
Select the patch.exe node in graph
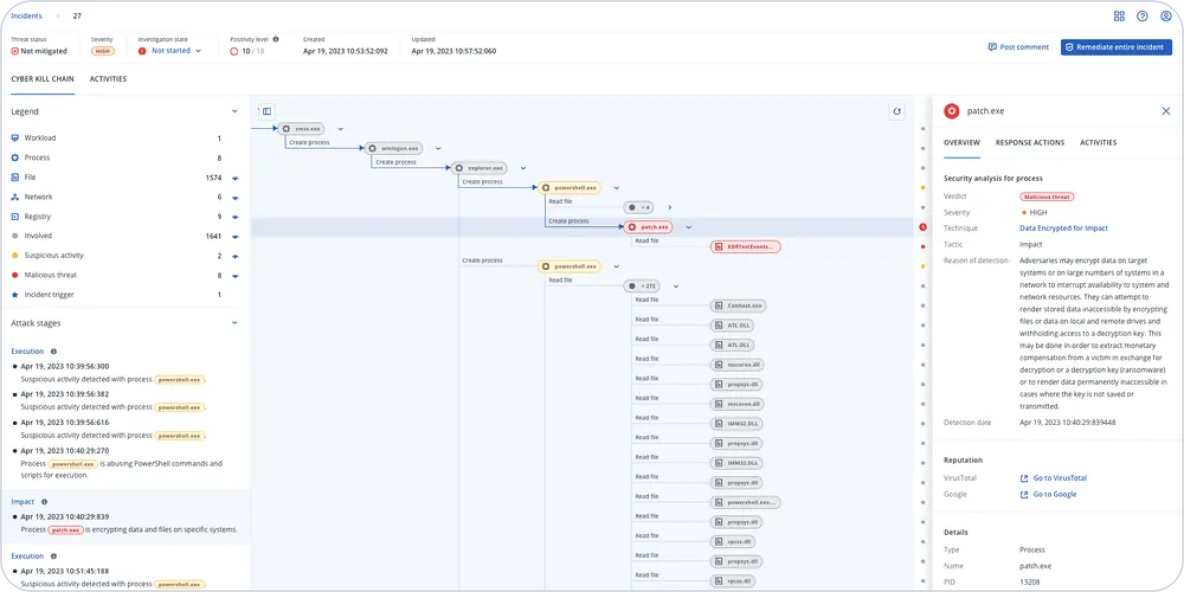coord(648,227)
